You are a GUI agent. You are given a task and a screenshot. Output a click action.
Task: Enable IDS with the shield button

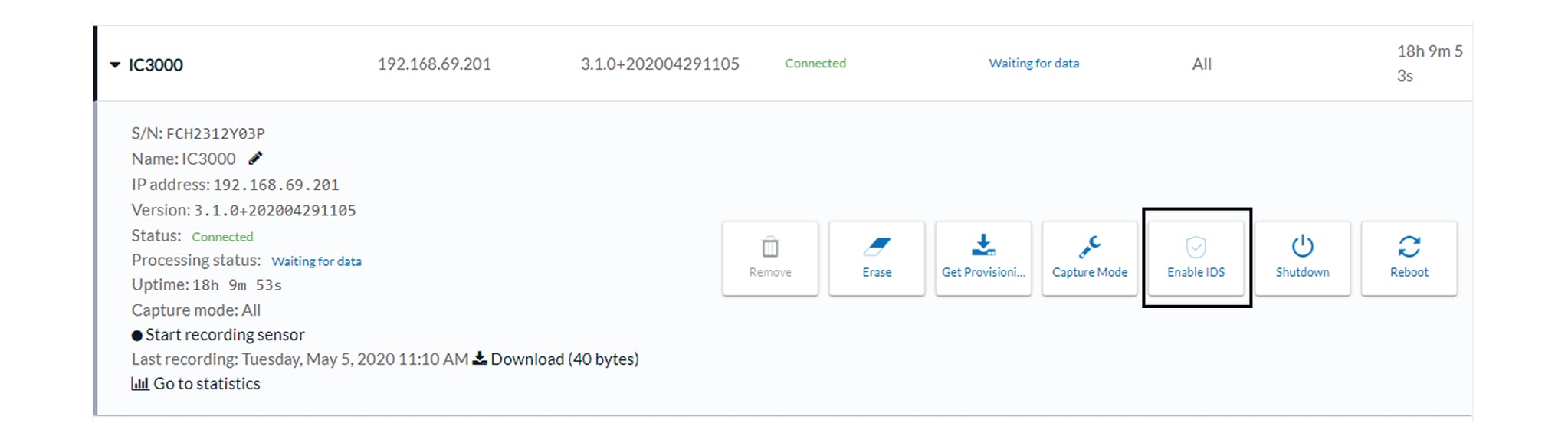coord(1196,258)
